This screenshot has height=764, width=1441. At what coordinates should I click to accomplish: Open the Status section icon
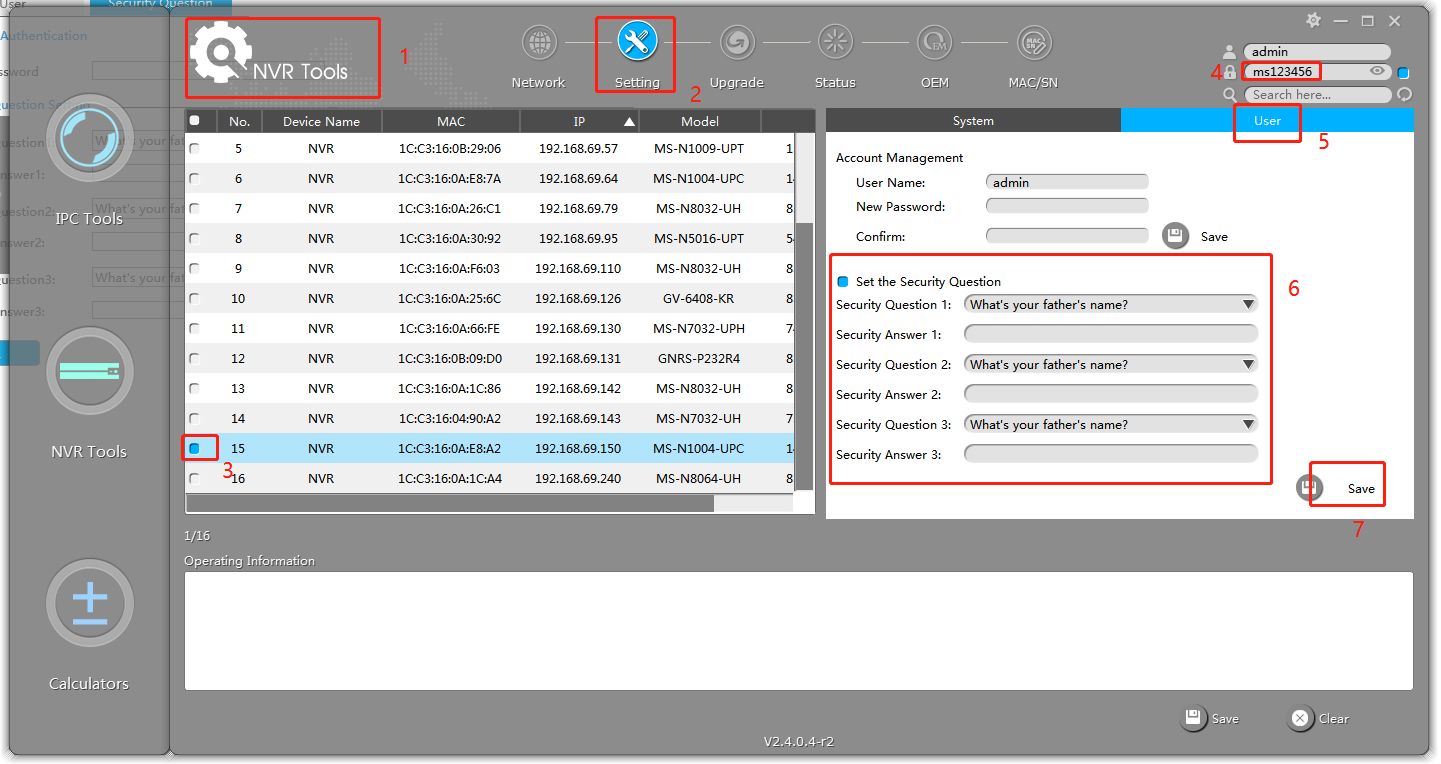click(x=835, y=43)
